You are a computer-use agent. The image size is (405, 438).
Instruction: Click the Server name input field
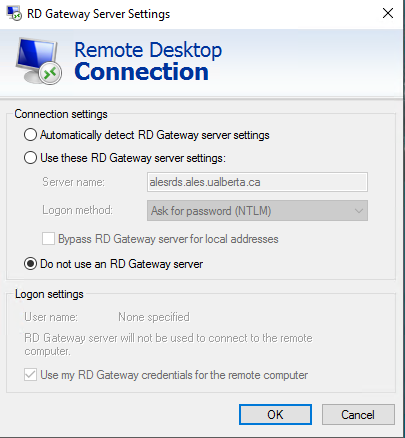(257, 182)
